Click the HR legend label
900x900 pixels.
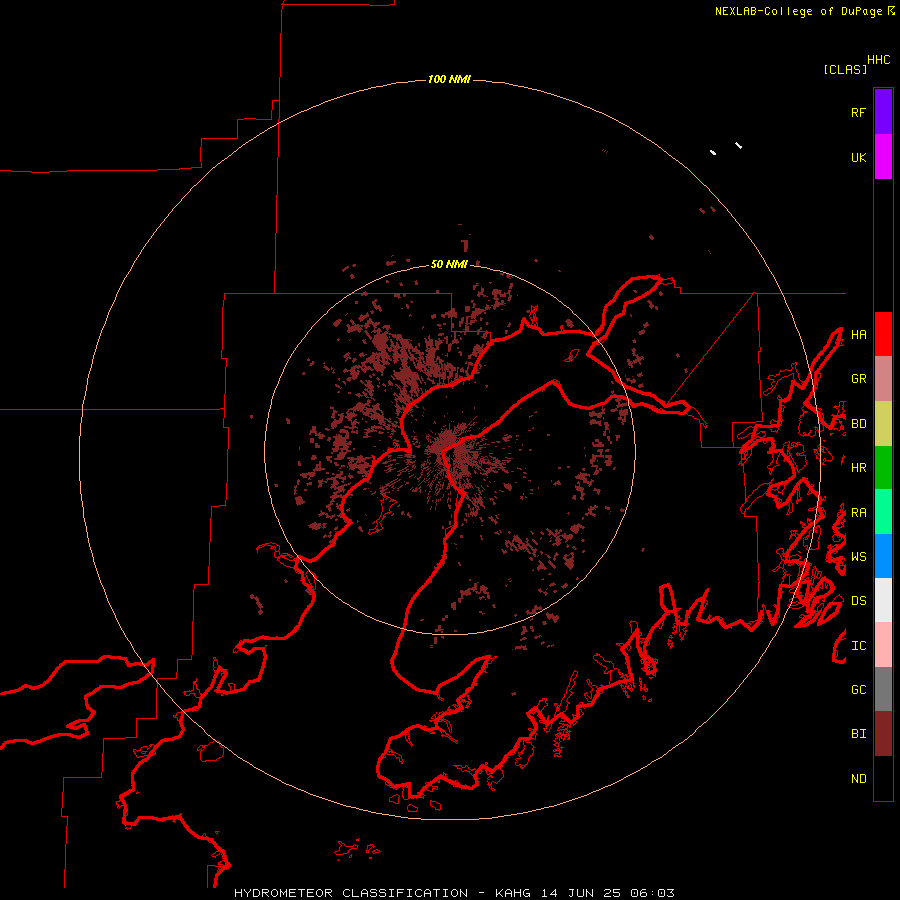click(858, 468)
